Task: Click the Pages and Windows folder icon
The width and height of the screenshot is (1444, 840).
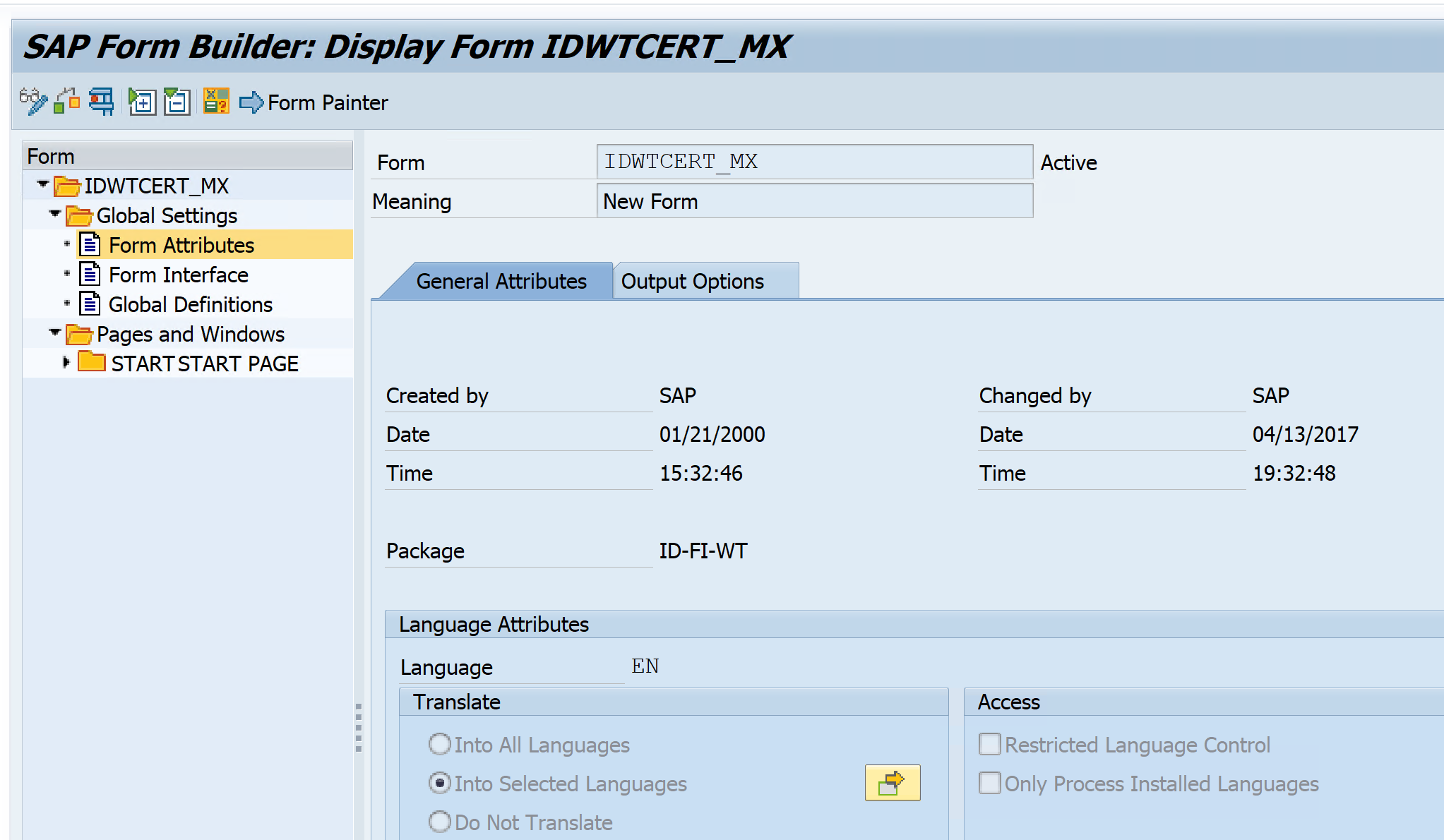Action: tap(79, 335)
